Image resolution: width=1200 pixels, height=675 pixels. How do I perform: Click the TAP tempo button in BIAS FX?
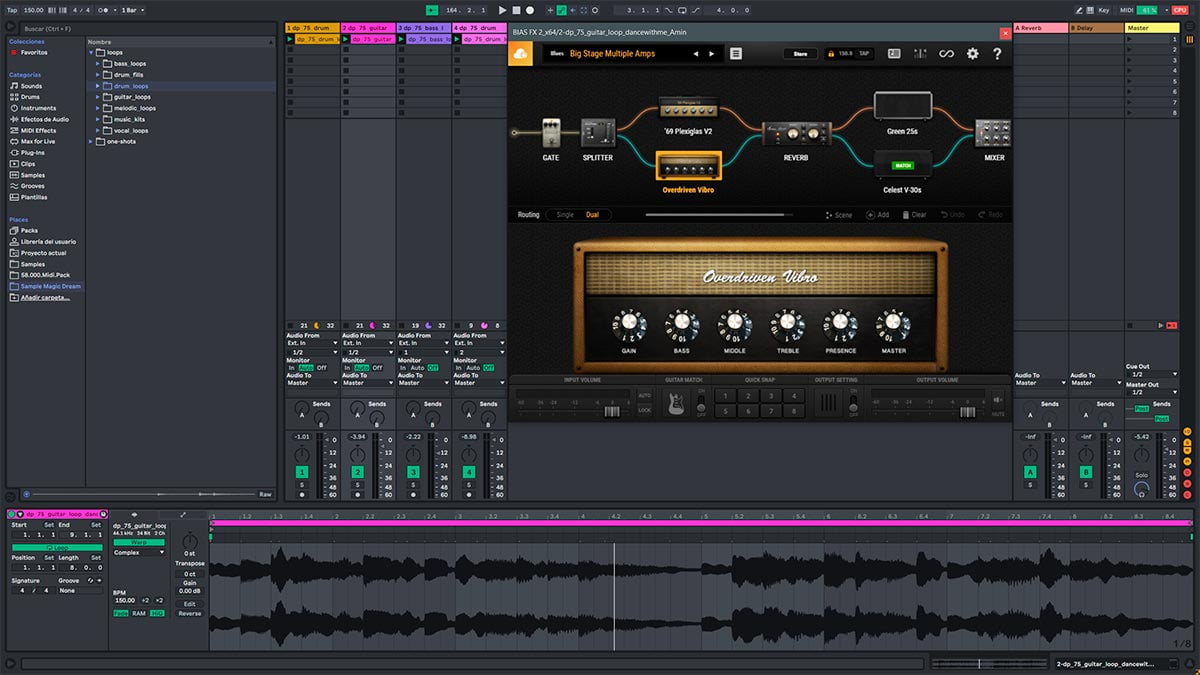[x=865, y=54]
